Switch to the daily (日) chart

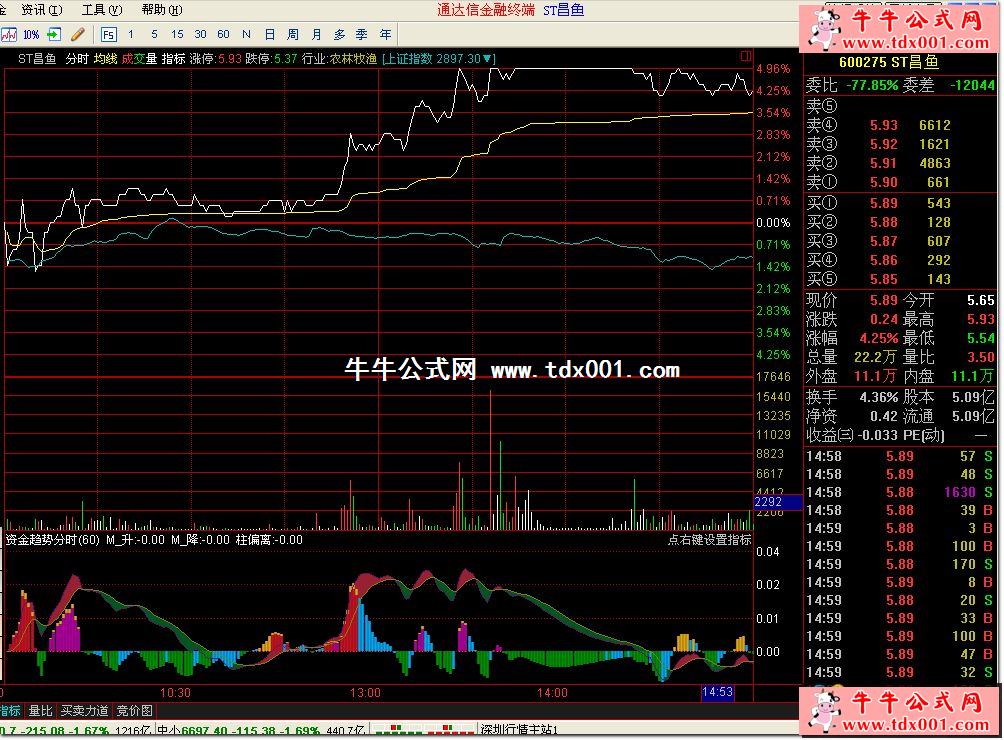pyautogui.click(x=270, y=35)
